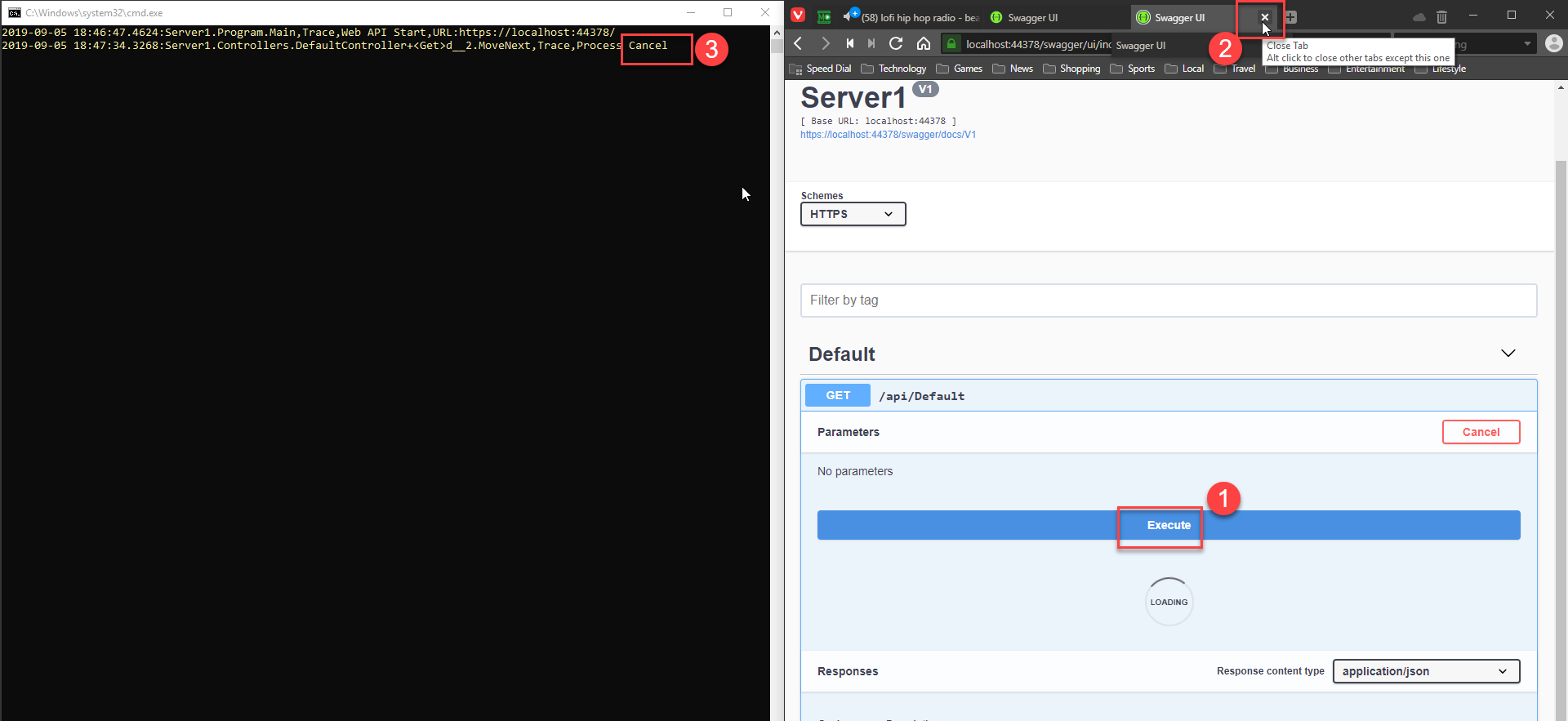Open the closed tabs trash icon
This screenshot has width=1568, height=721.
click(1441, 17)
